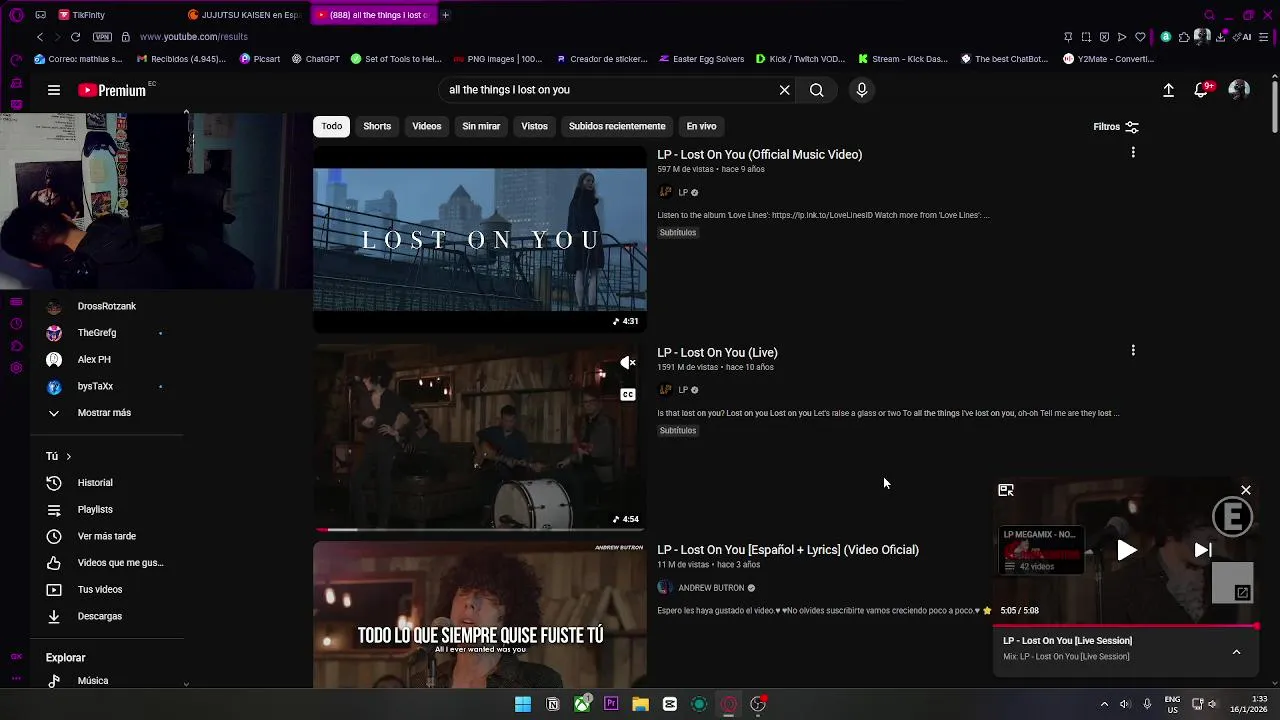This screenshot has height=720, width=1280.
Task: Play the miniplayer video
Action: [1127, 550]
